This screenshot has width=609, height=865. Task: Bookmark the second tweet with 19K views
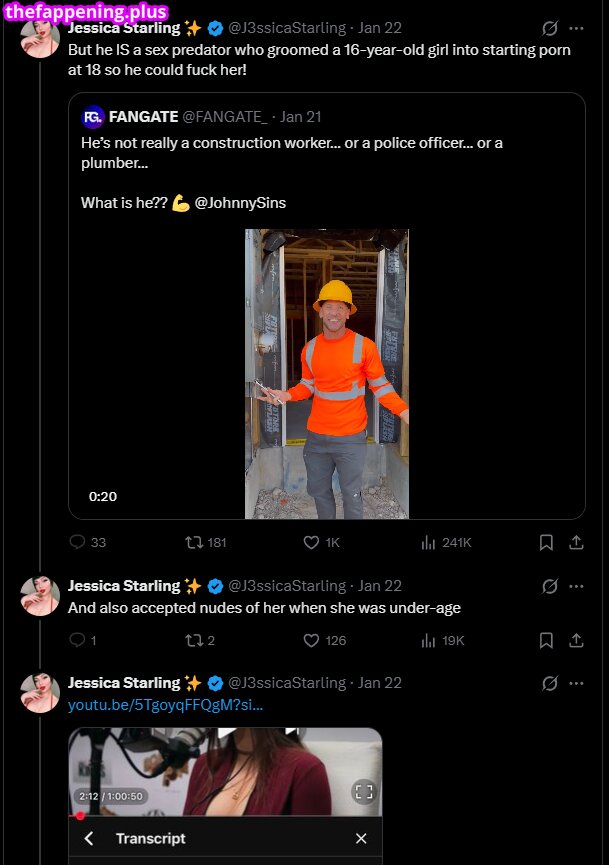tap(546, 640)
